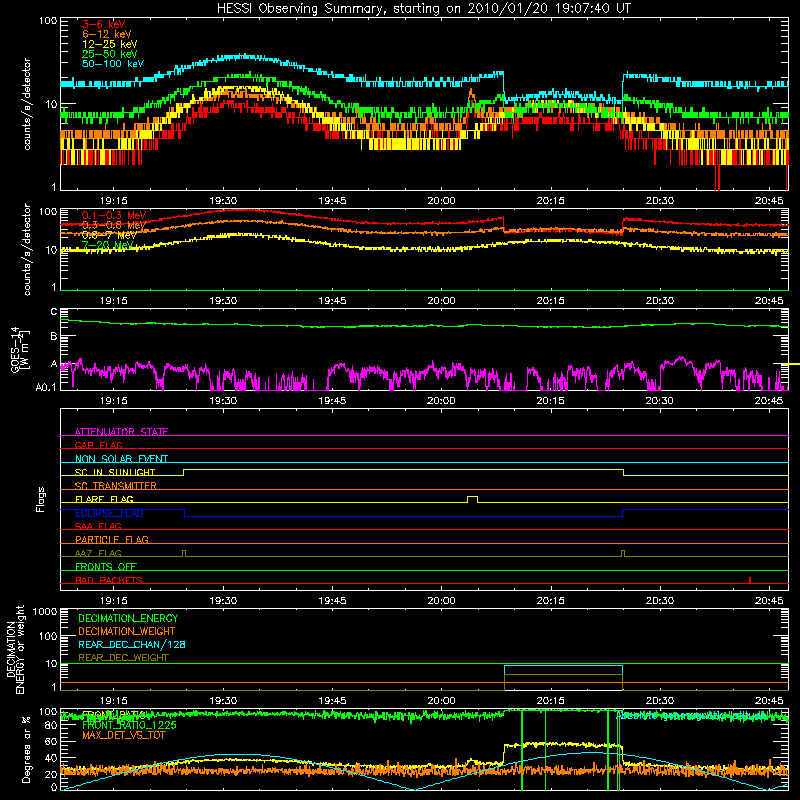
Task: Click the green 7-20 MeV legend label
Action: [x=108, y=245]
